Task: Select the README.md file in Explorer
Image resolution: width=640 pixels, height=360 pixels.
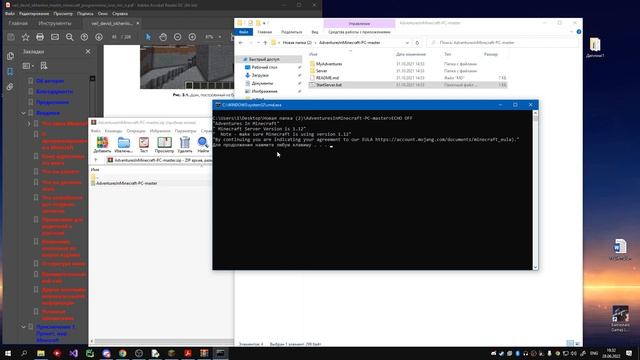Action: (x=327, y=78)
